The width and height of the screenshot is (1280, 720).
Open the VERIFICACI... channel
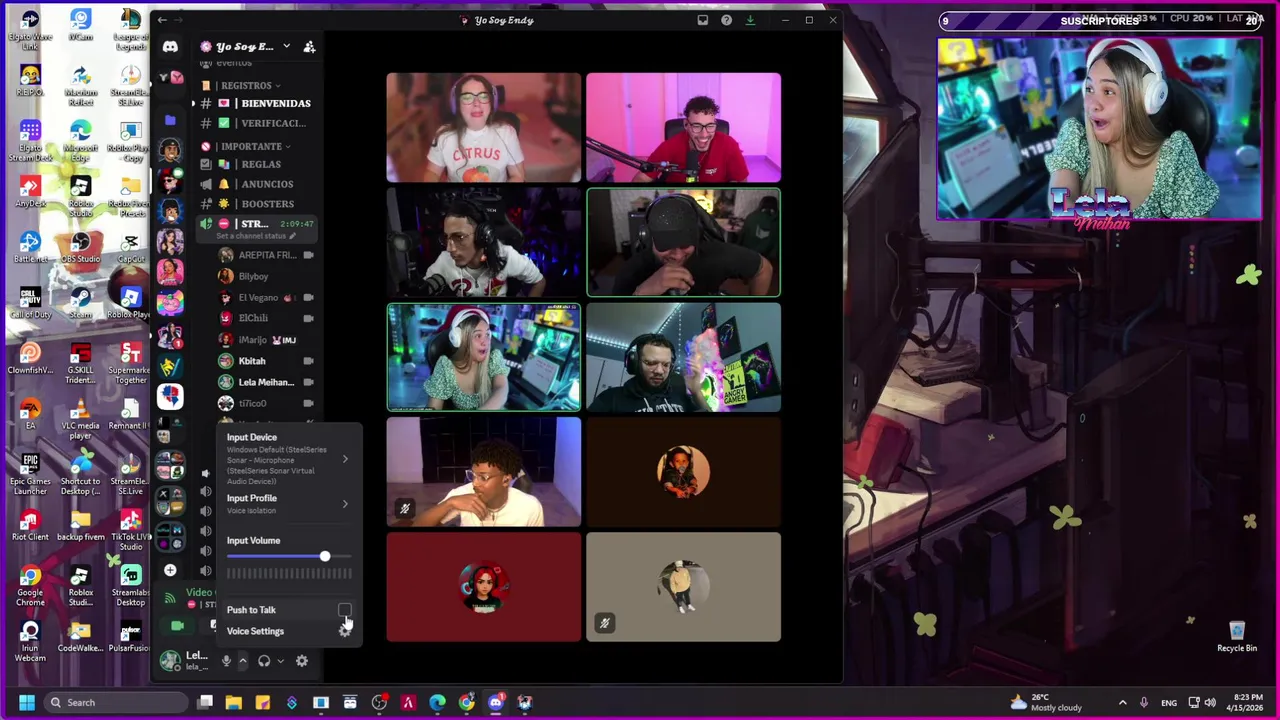point(256,123)
